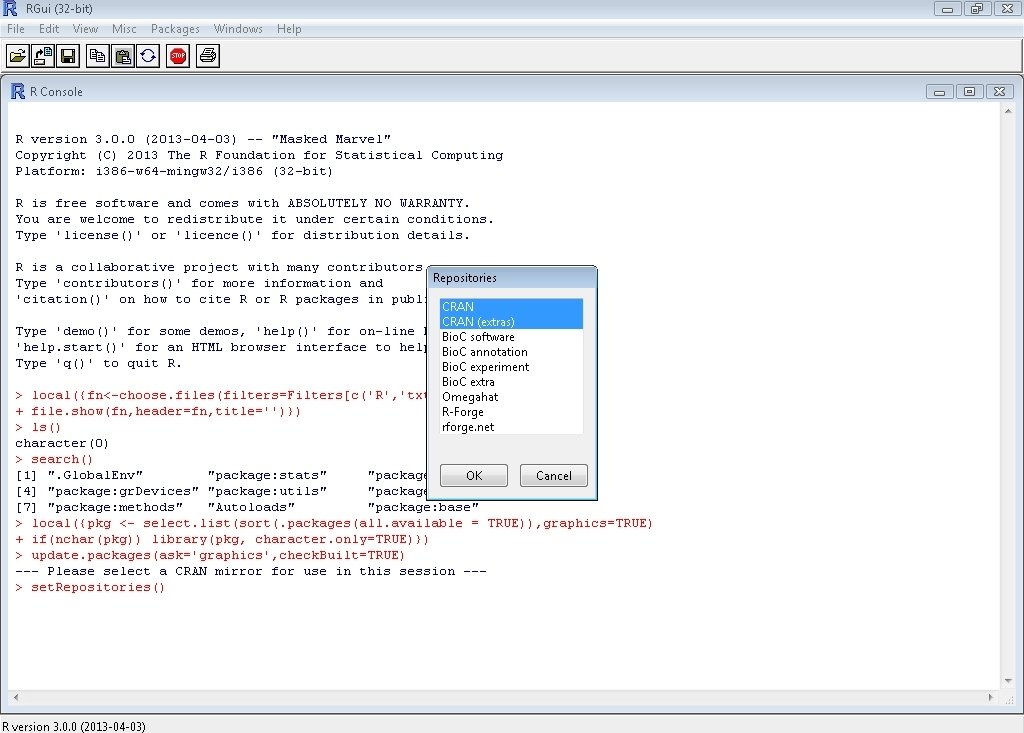Select CRAN in repositories list

[x=511, y=306]
